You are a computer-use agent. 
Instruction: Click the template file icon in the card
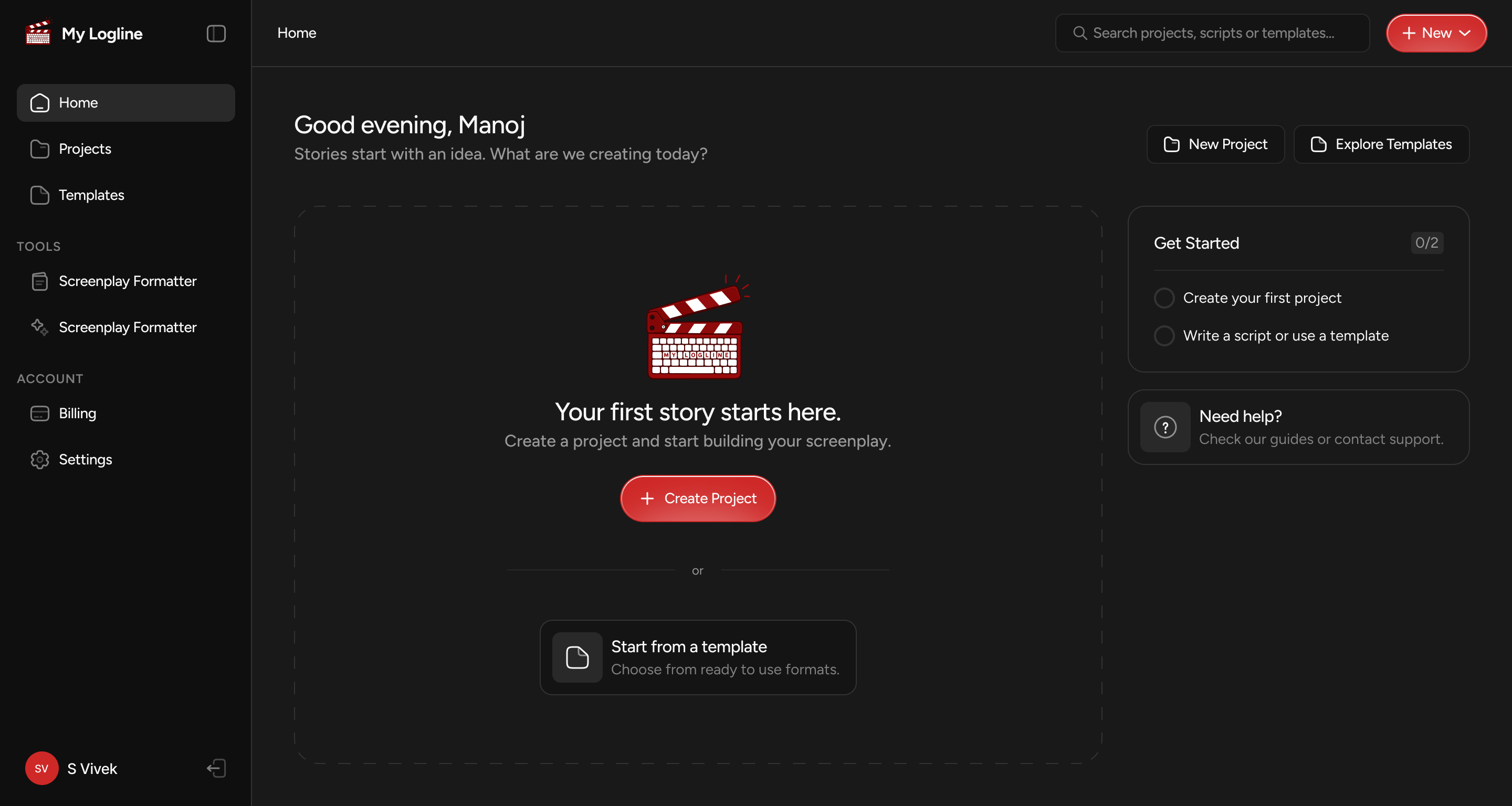pos(577,657)
